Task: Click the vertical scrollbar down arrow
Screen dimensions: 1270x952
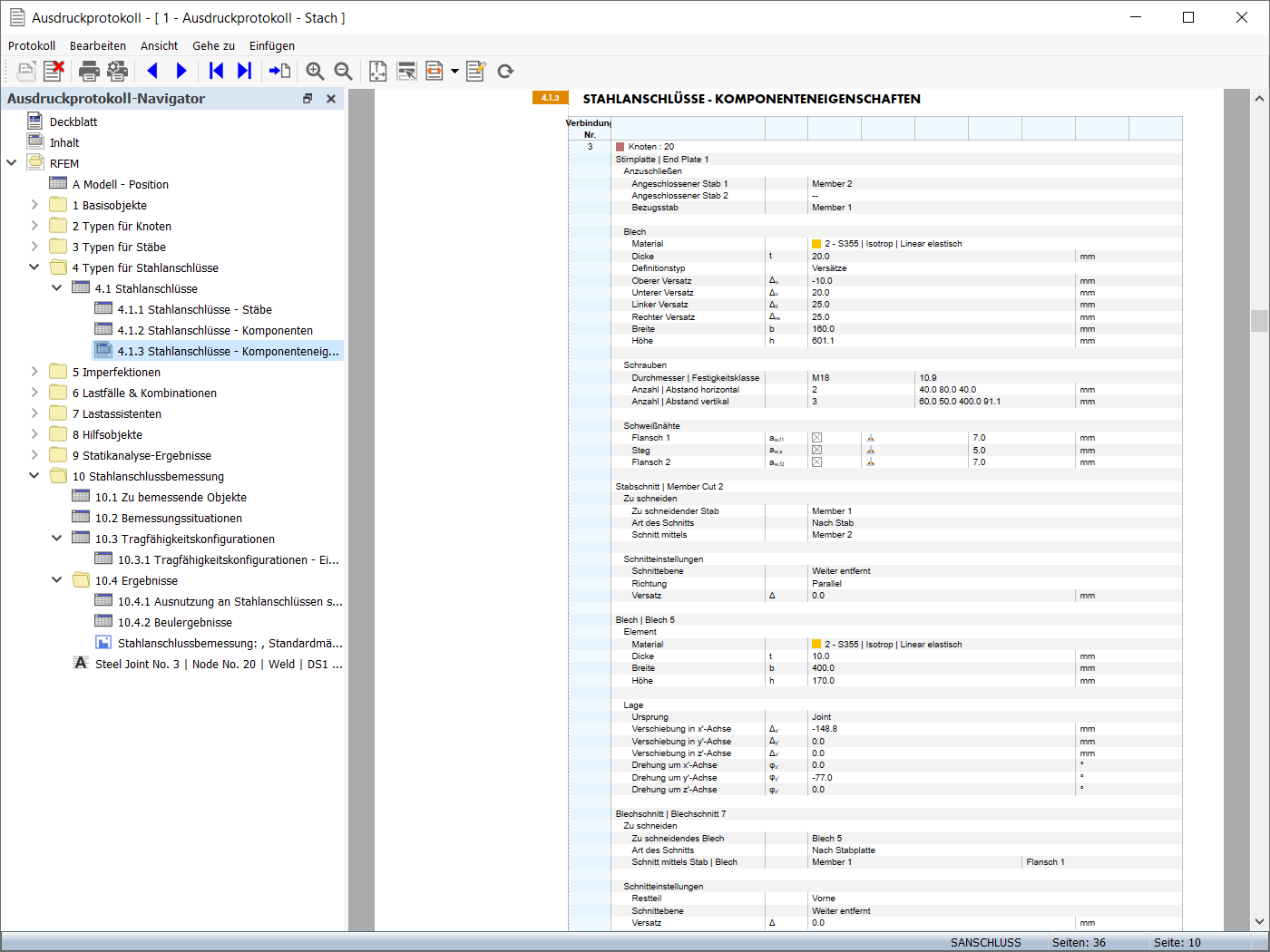Action: (1259, 922)
